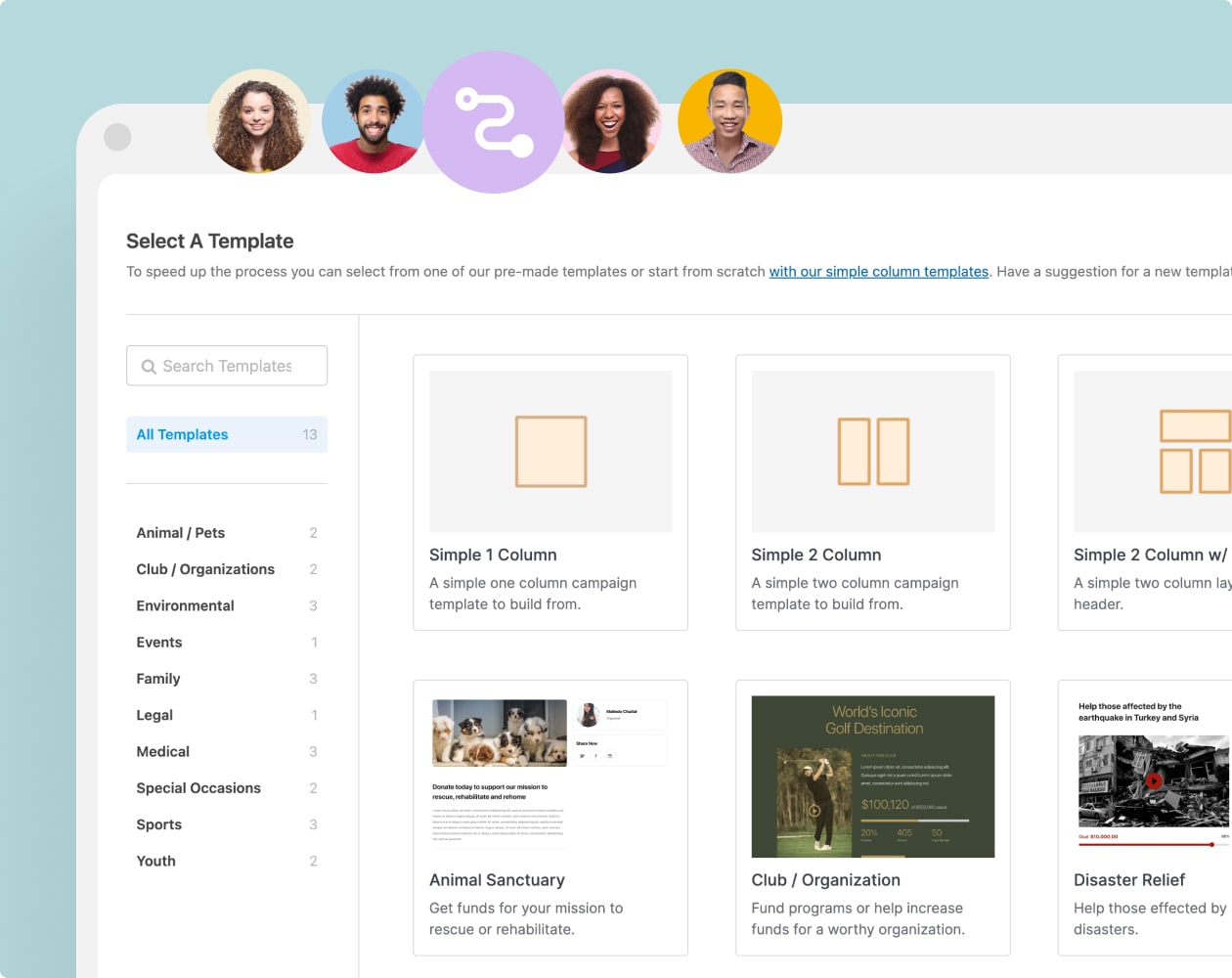
Task: Open the Medical templates category
Action: click(163, 752)
